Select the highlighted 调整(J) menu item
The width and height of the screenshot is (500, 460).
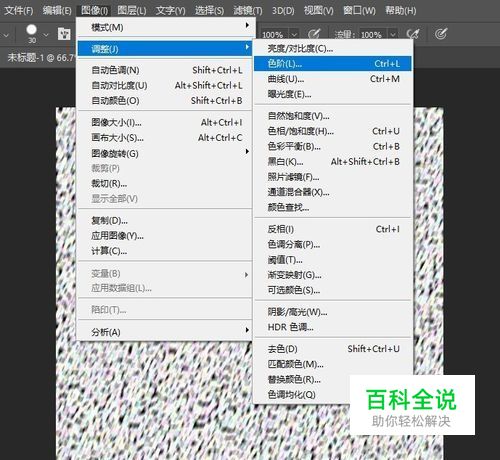tap(164, 49)
